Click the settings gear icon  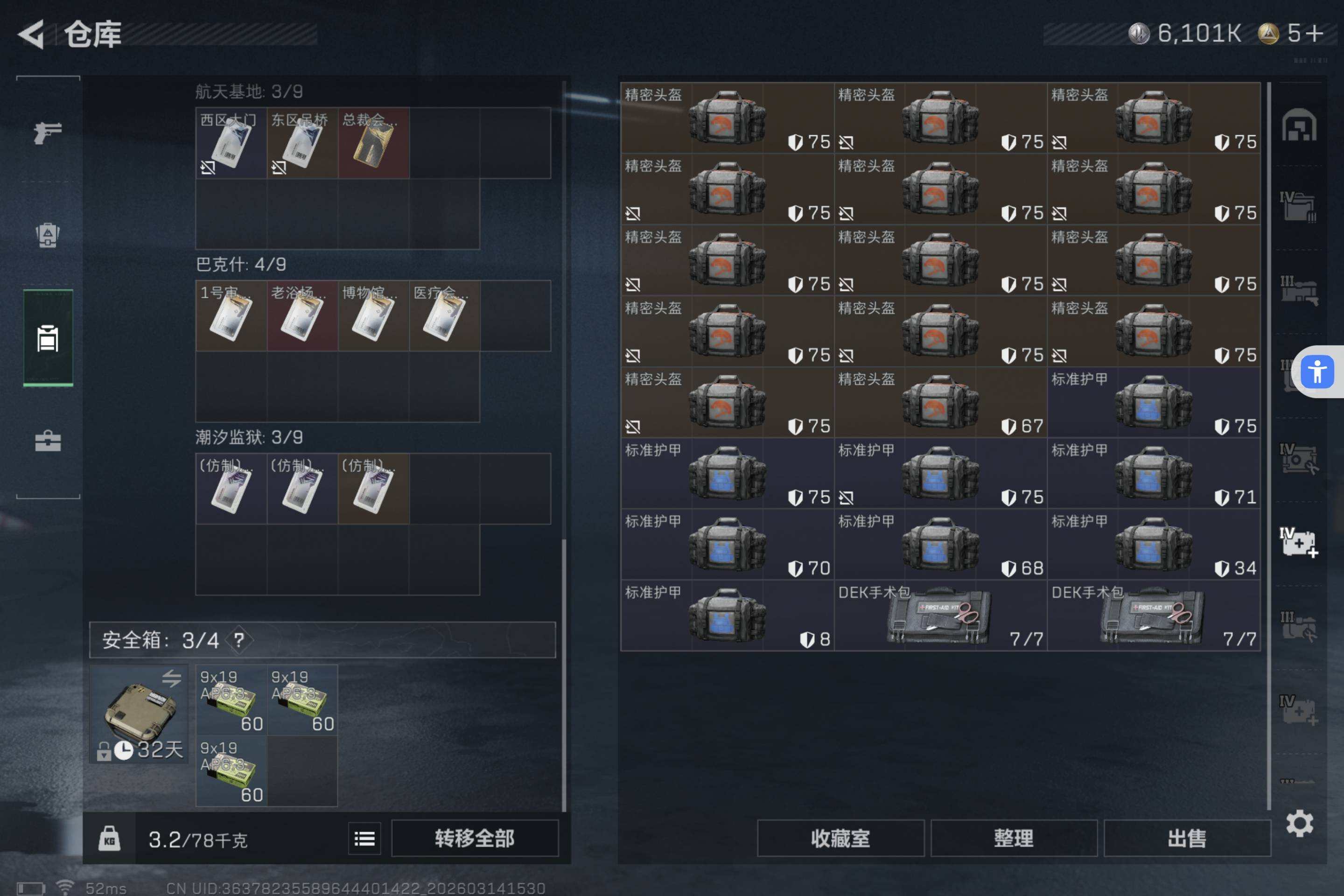pyautogui.click(x=1299, y=823)
